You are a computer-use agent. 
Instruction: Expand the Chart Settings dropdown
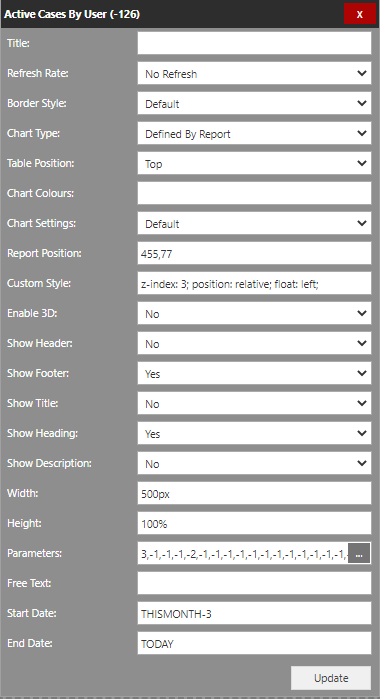click(x=254, y=223)
